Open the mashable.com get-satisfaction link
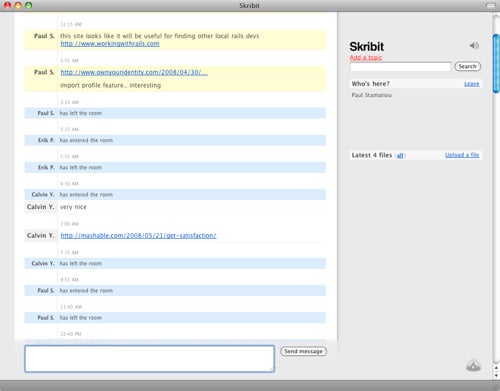The image size is (500, 391). click(x=138, y=236)
